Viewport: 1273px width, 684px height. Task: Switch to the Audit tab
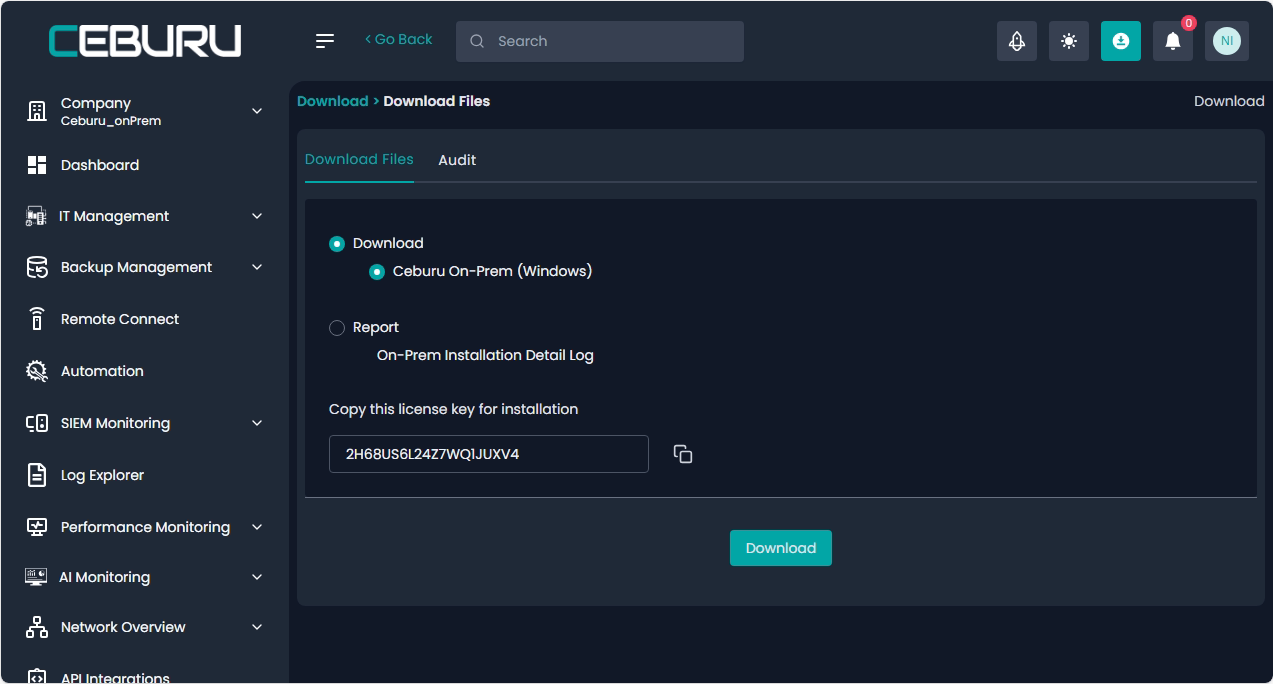(x=457, y=160)
